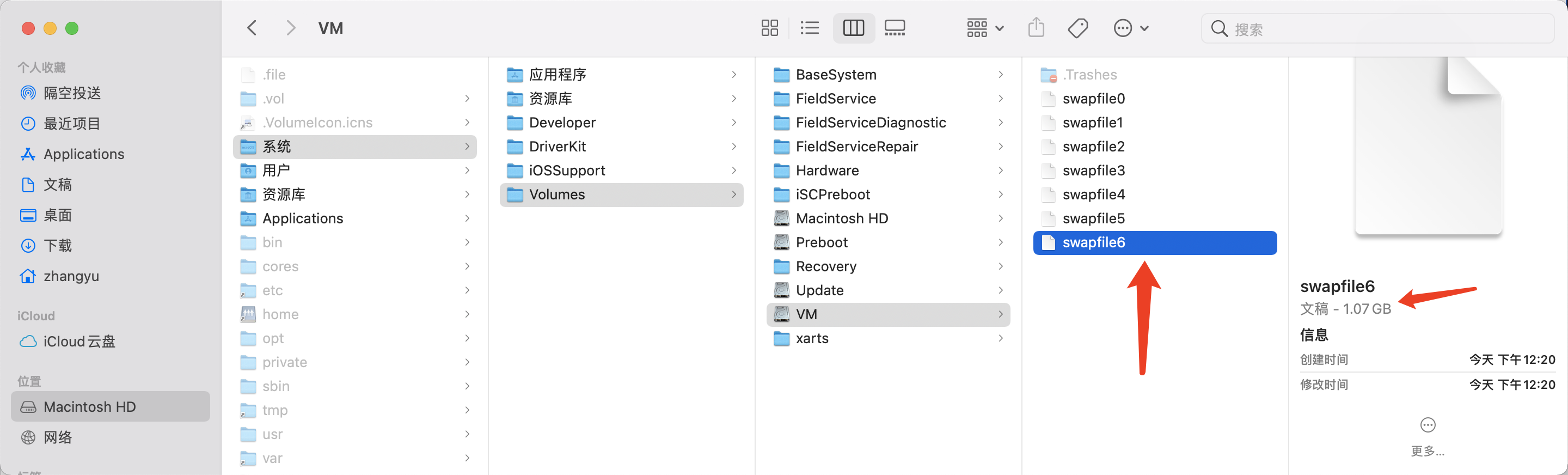Click 更多... button in preview pane

[x=1428, y=437]
